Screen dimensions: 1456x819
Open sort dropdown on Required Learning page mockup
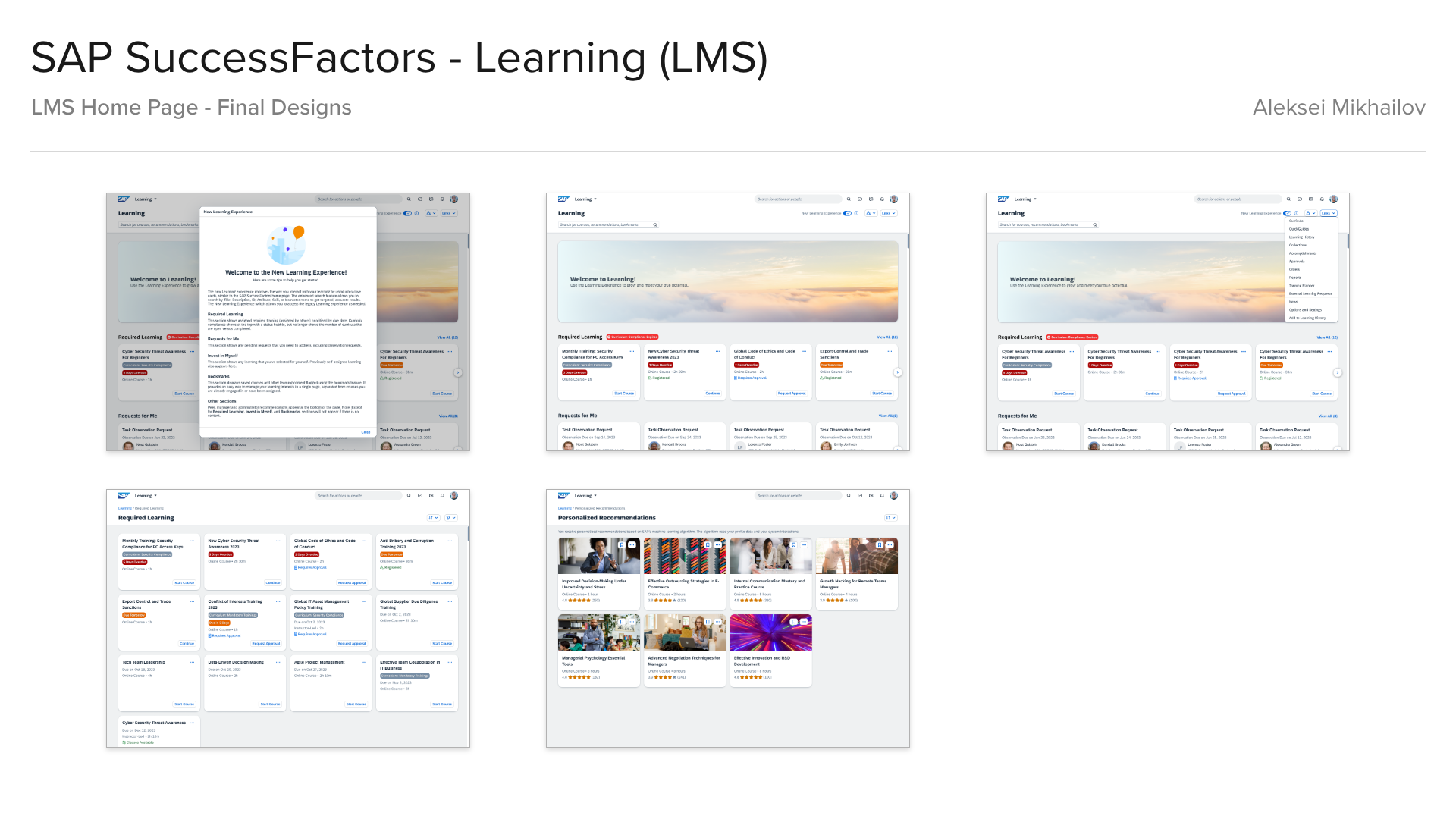click(x=433, y=518)
